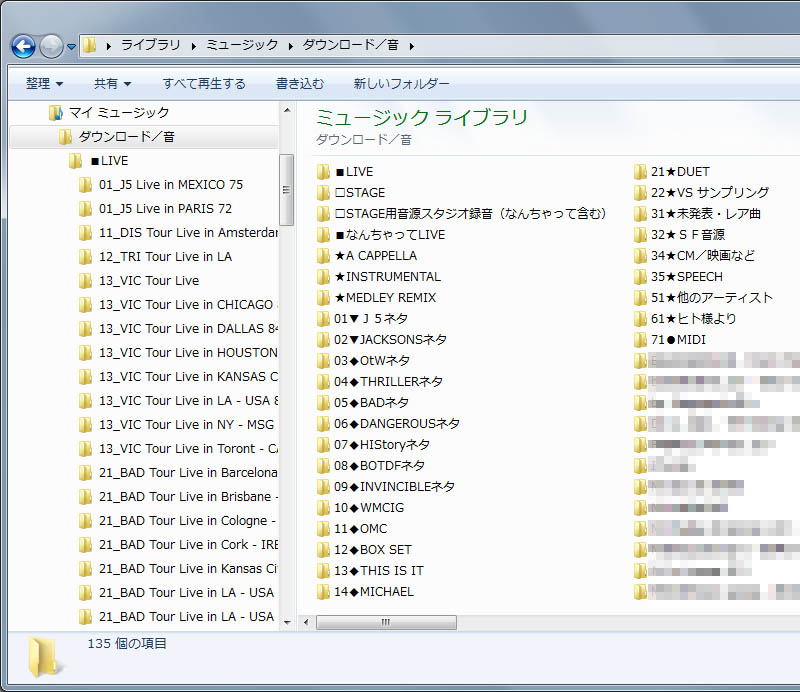Select the 35★SPEECH folder name
The width and height of the screenshot is (800, 692).
(687, 277)
